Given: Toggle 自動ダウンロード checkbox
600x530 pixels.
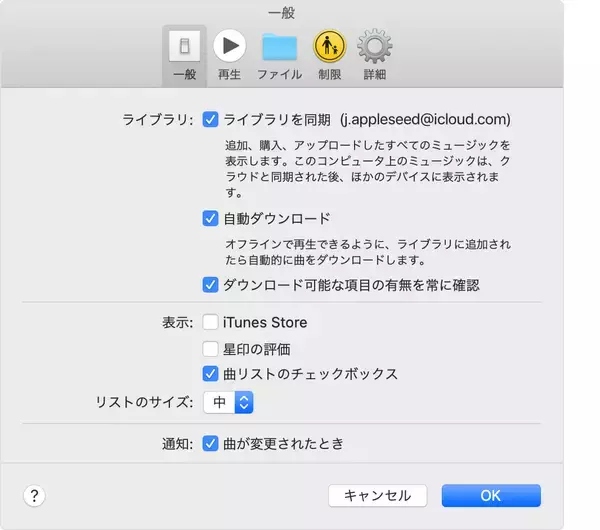Looking at the screenshot, I should click(210, 219).
